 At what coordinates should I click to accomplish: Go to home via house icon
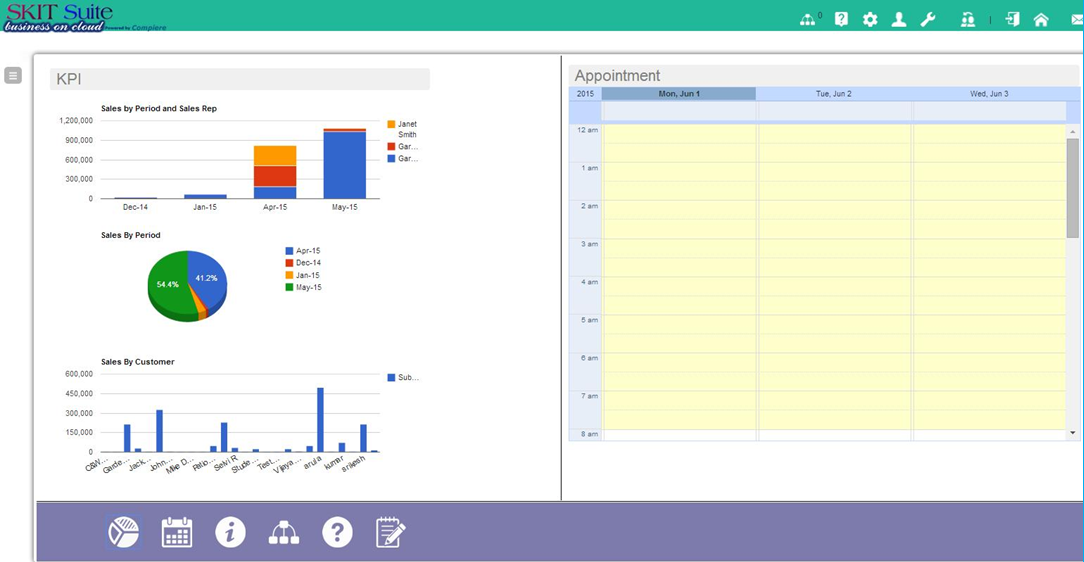tap(1041, 19)
